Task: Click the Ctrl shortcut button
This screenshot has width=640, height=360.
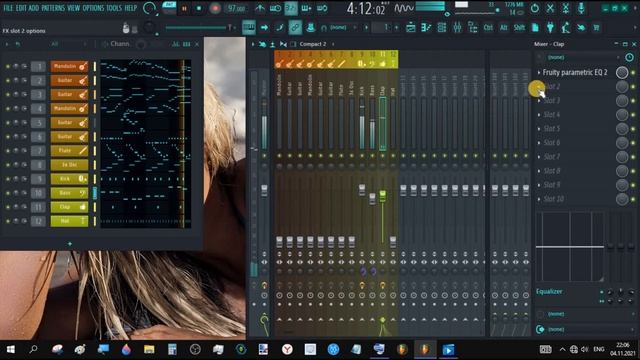Action: tap(488, 27)
